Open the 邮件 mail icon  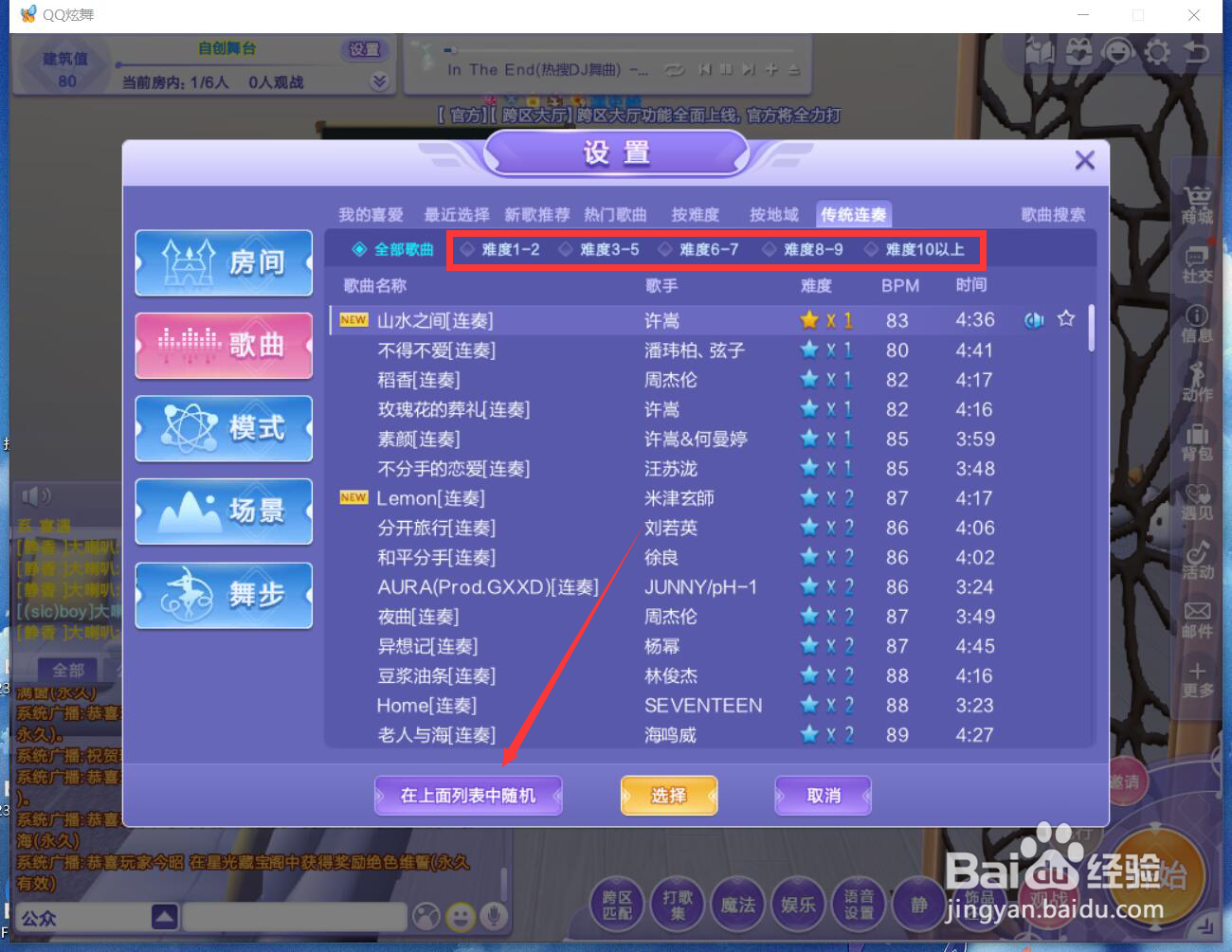1197,620
